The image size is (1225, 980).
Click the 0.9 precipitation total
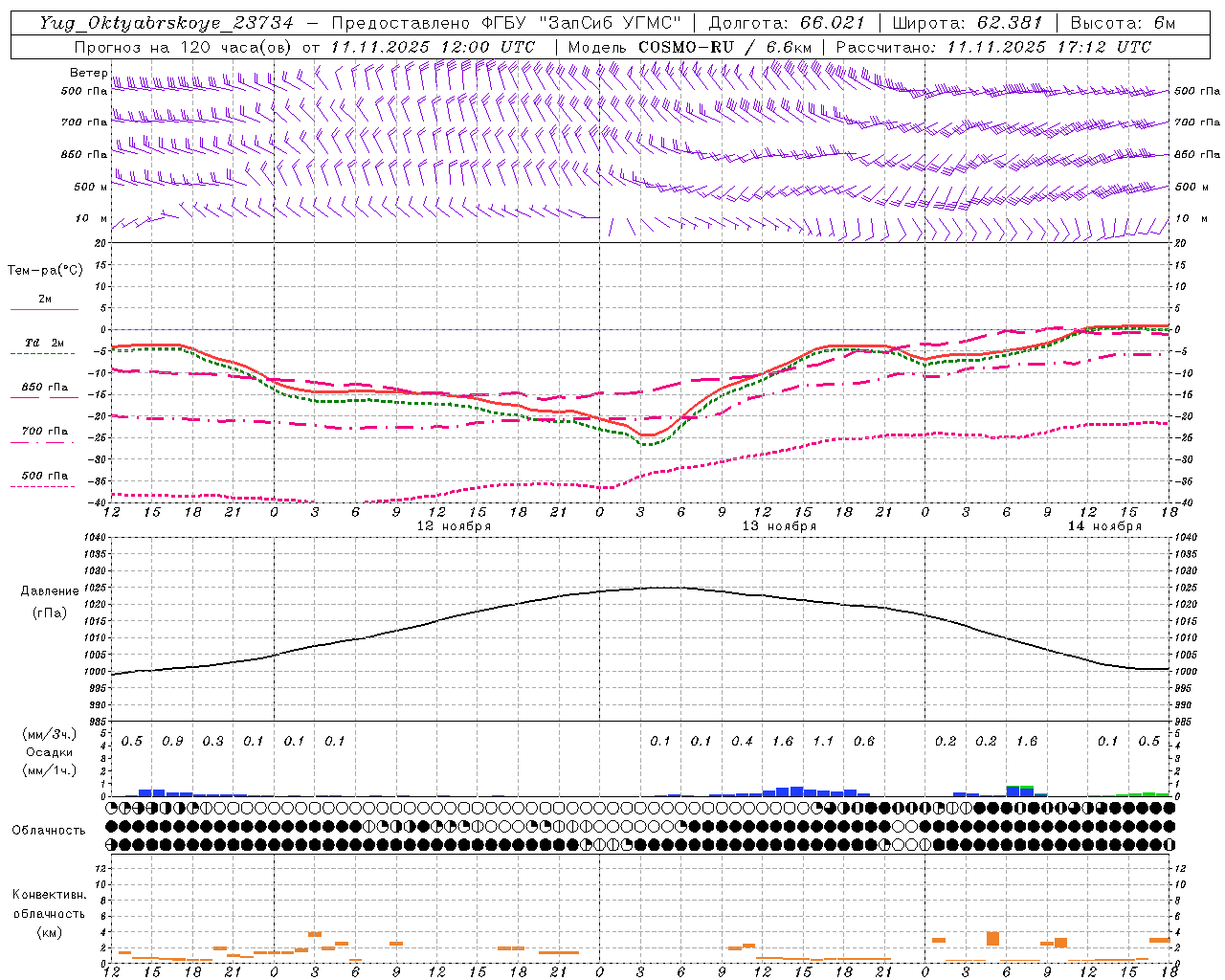coord(172,742)
